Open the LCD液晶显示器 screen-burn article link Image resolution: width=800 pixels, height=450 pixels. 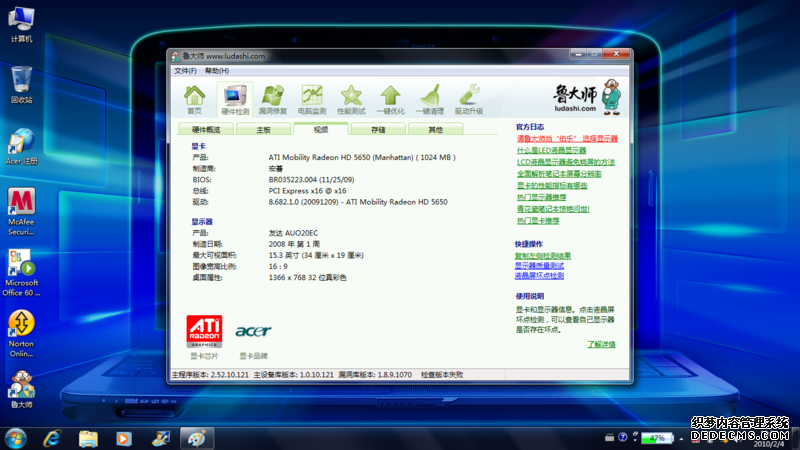(565, 162)
